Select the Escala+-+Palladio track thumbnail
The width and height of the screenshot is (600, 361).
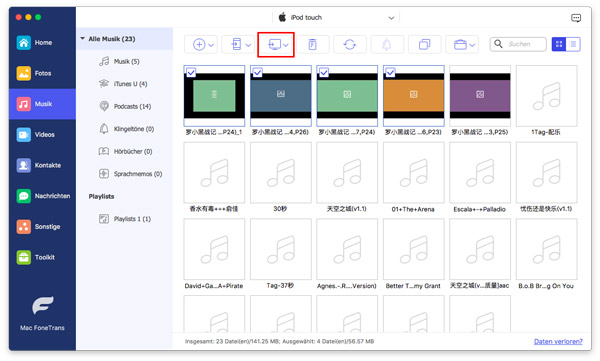(480, 173)
